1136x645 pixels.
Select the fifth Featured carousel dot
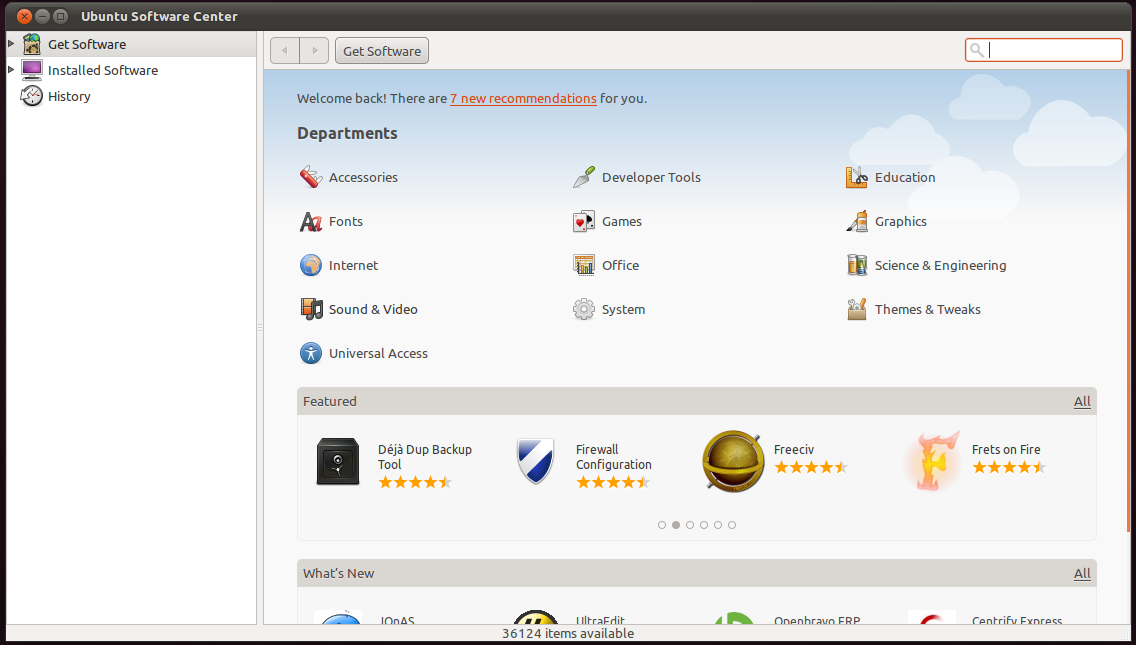click(718, 525)
